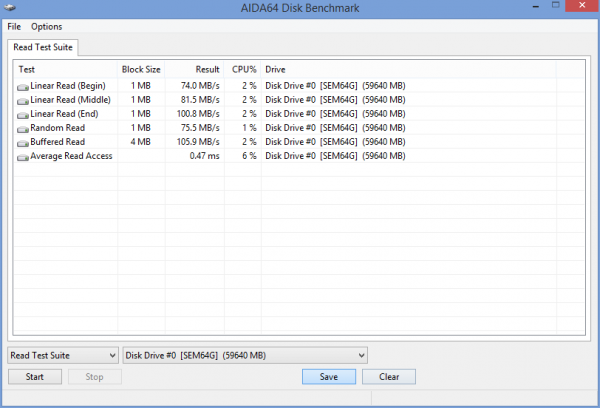This screenshot has width=600, height=408.
Task: Click the drive icon beside Random Read
Action: tap(23, 129)
